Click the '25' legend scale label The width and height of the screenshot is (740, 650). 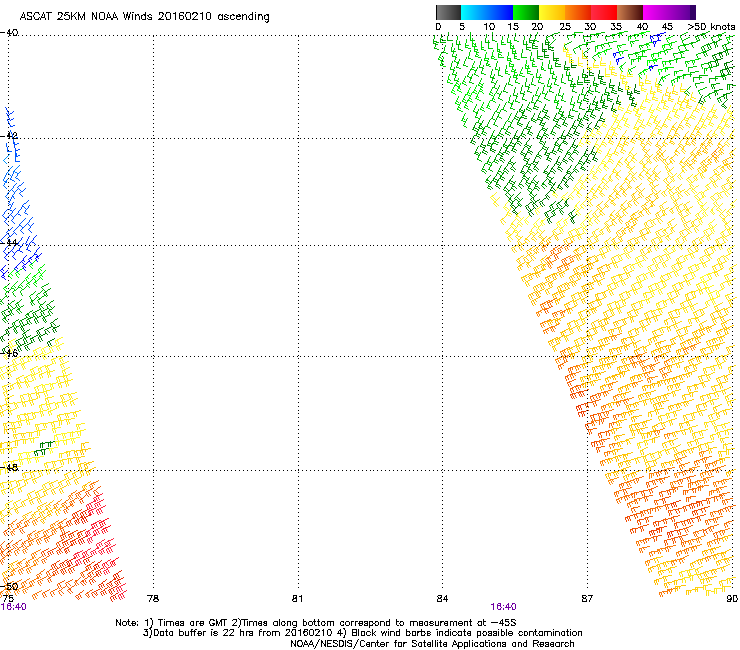[x=565, y=27]
